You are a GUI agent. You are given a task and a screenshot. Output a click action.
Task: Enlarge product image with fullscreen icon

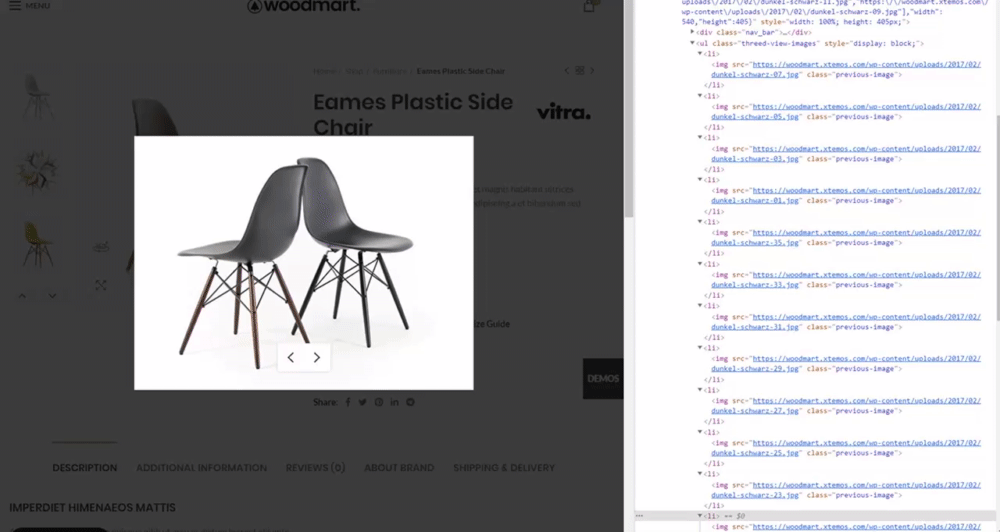101,285
